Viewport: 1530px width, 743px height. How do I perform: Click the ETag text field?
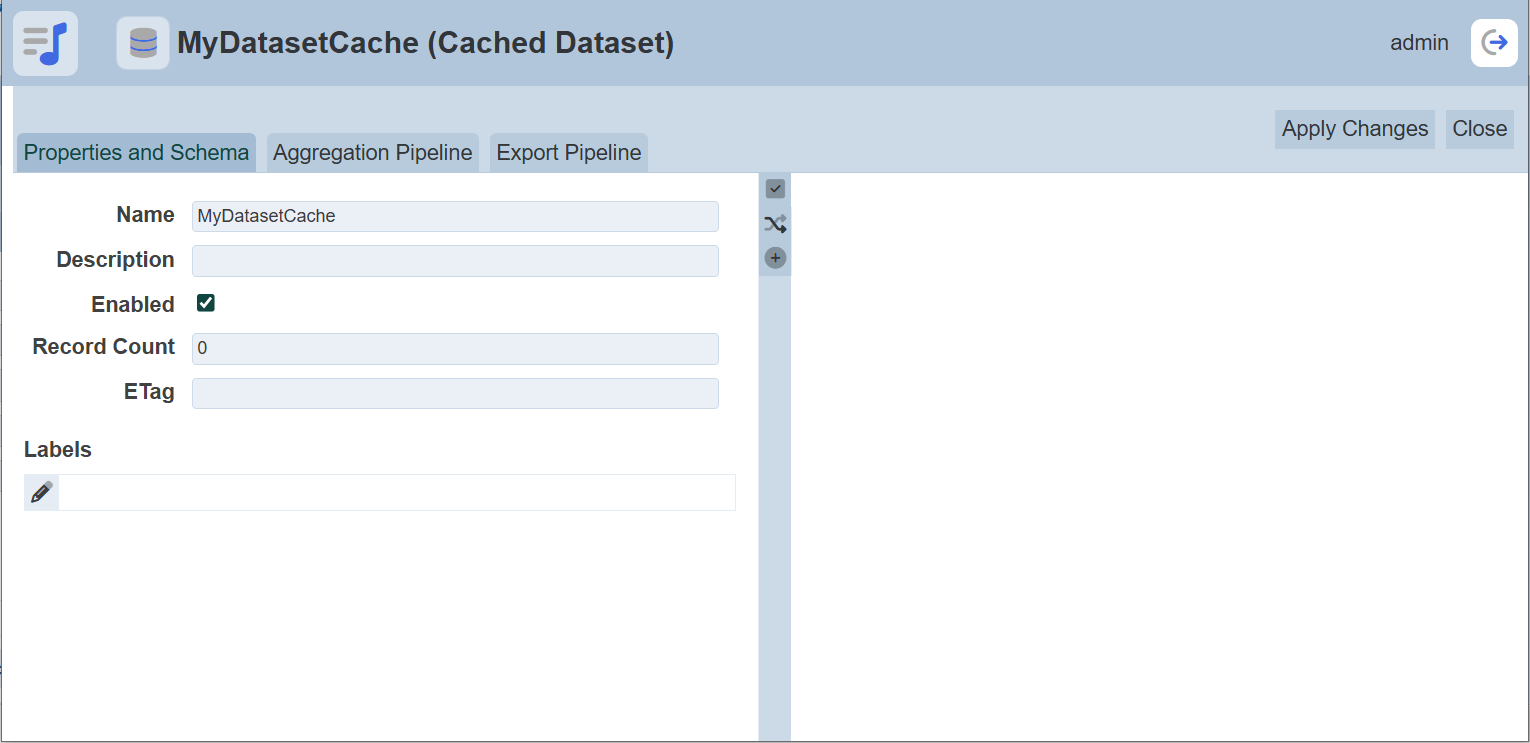pyautogui.click(x=455, y=393)
